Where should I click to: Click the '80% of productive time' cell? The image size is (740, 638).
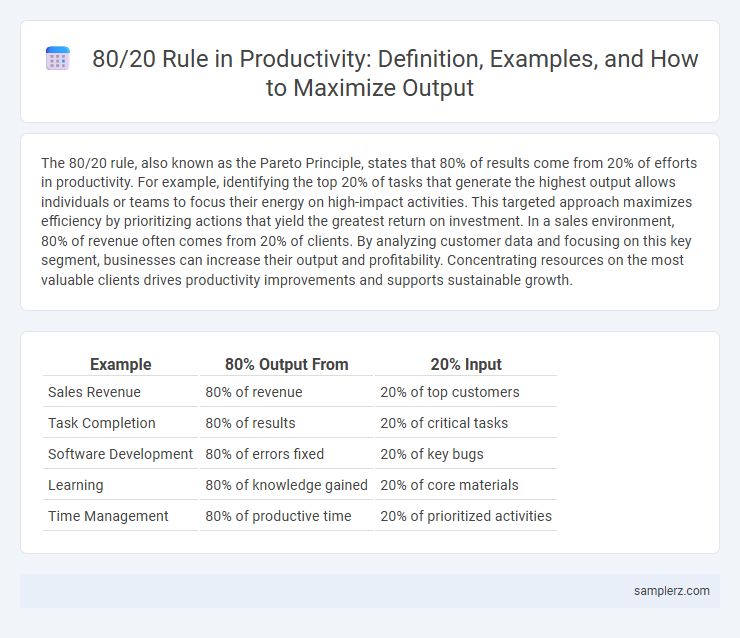(x=286, y=516)
